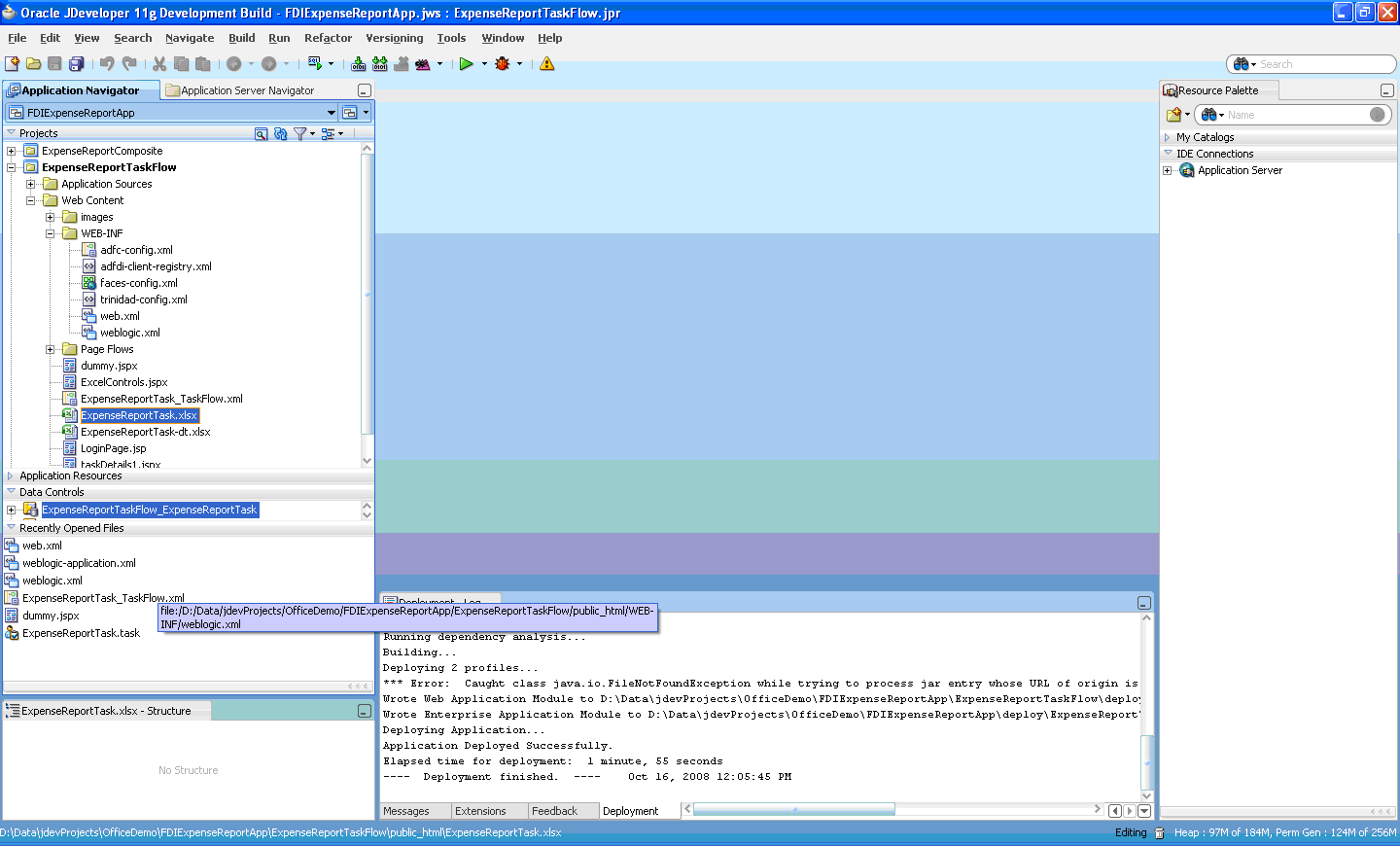The width and height of the screenshot is (1400, 846).
Task: Click the Save All toolbar icon
Action: pyautogui.click(x=76, y=64)
